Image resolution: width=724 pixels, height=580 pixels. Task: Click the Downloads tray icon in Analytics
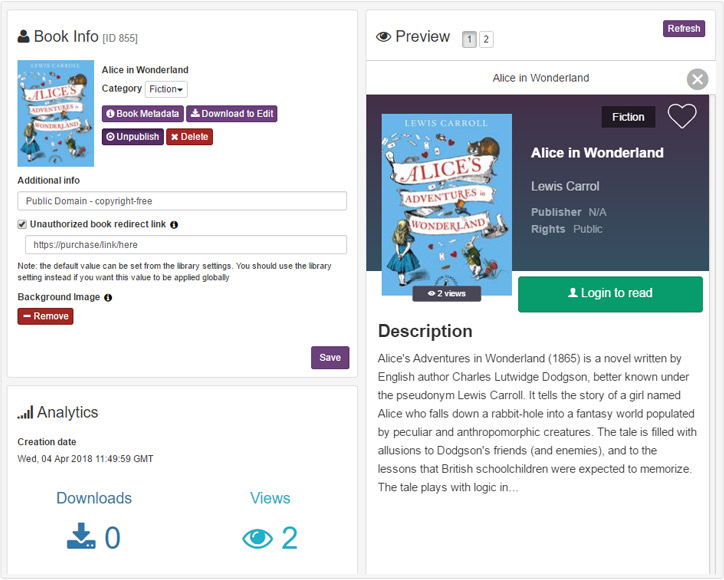81,538
